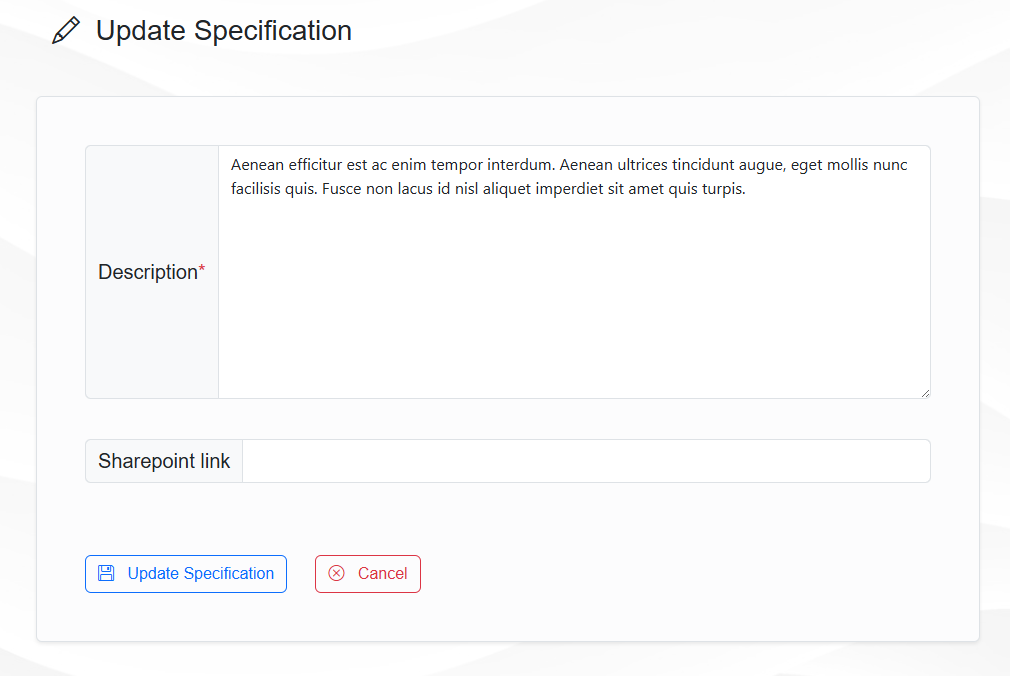Screen dimensions: 1010x676
Task: Click the pencil icon beside the page title
Action: pyautogui.click(x=66, y=31)
